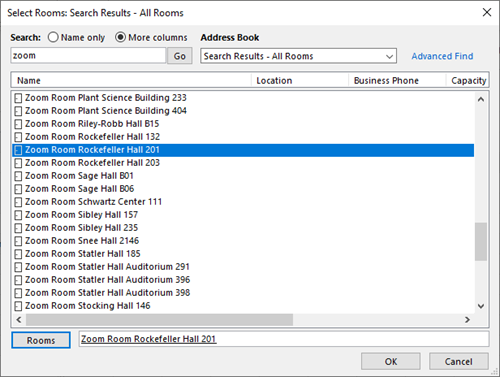The width and height of the screenshot is (500, 377).
Task: Select highlighted 'Zoom Room Rockefeller Hall 201' row
Action: pos(243,150)
